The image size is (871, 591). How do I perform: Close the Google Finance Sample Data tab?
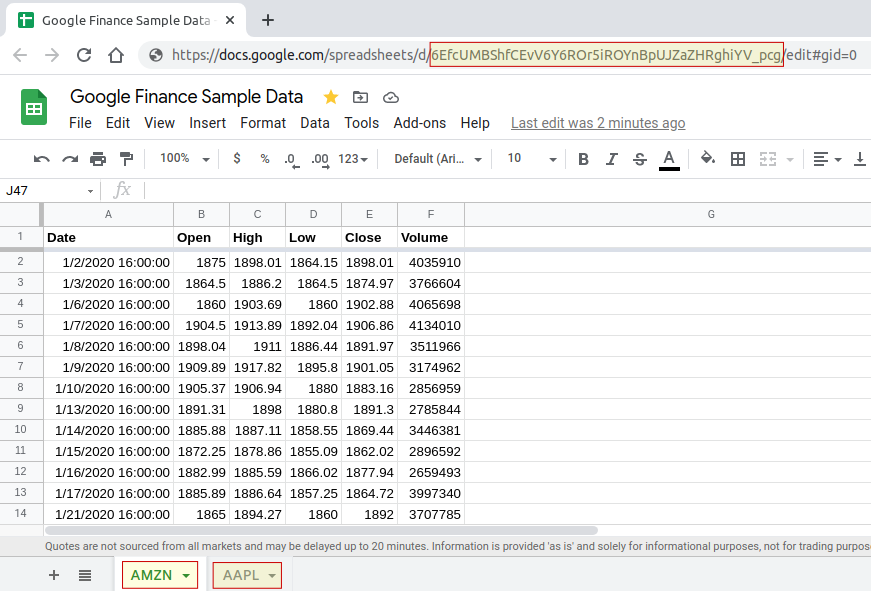coord(230,21)
